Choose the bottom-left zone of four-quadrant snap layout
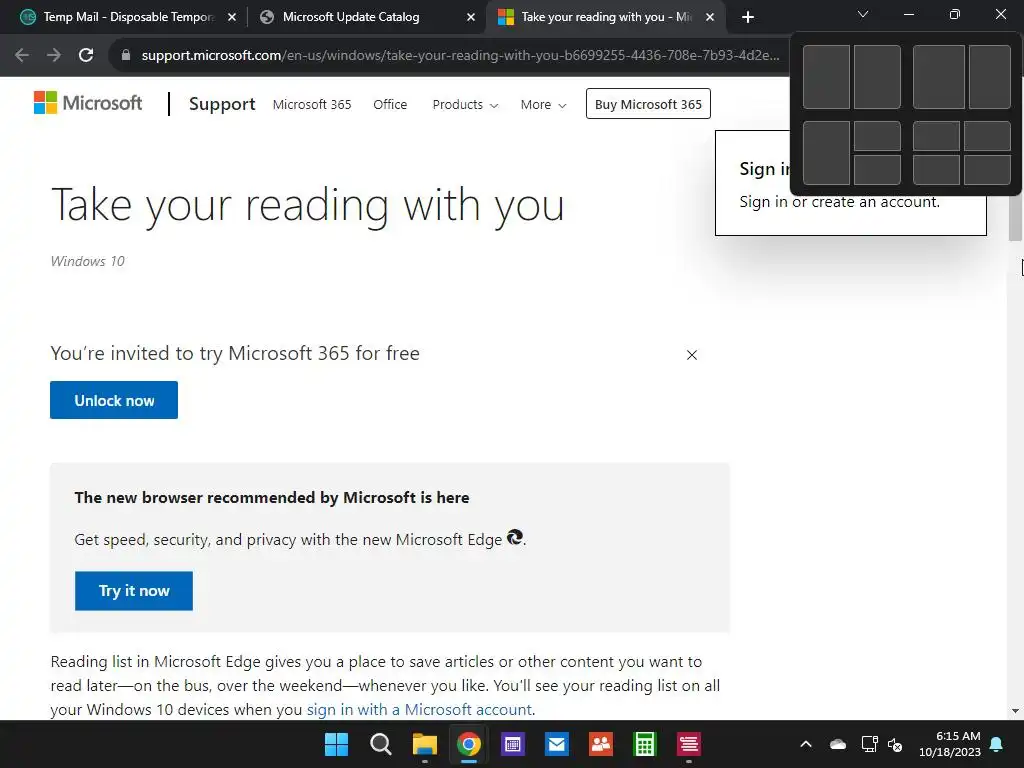This screenshot has width=1024, height=768. tap(936, 170)
